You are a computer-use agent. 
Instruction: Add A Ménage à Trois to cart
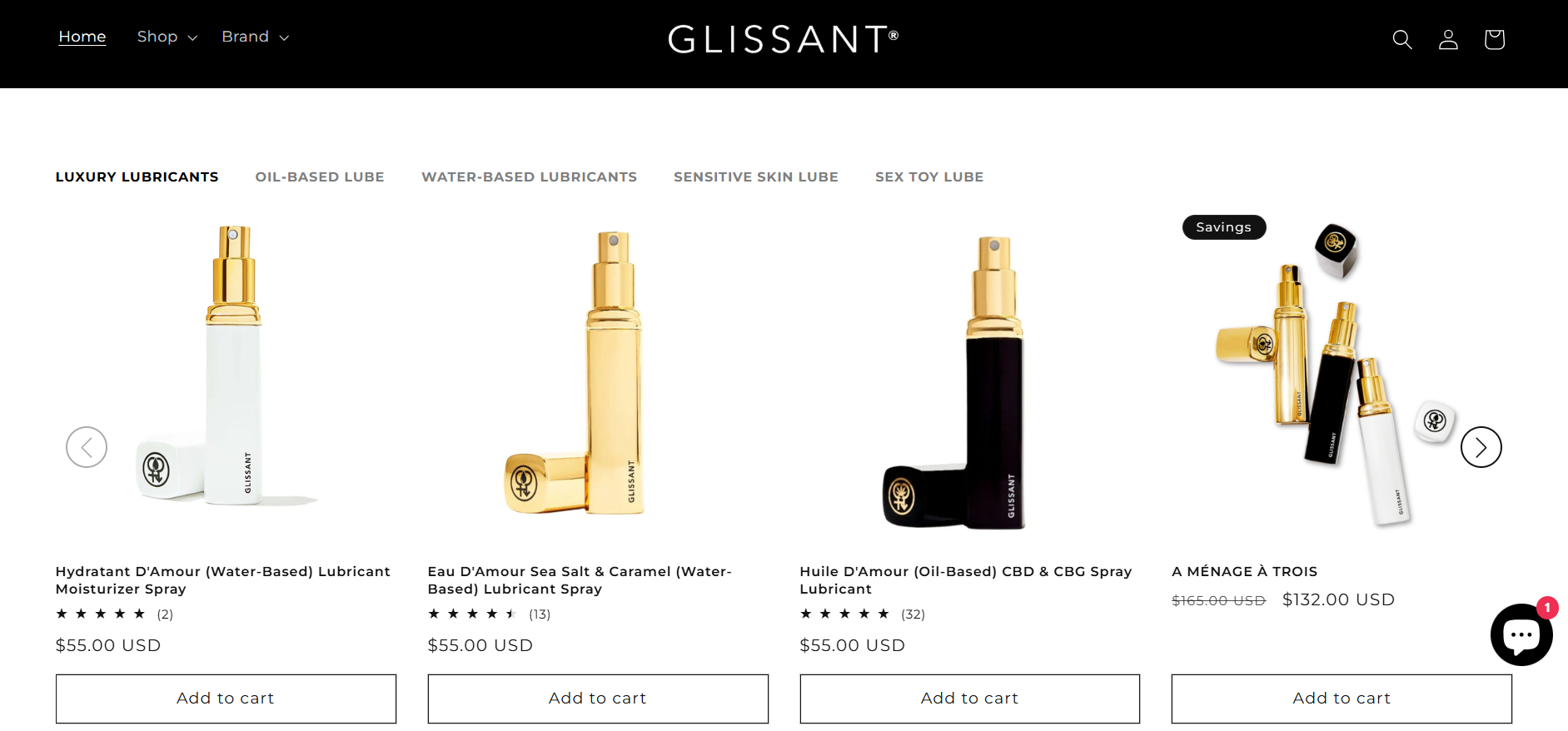pos(1342,699)
